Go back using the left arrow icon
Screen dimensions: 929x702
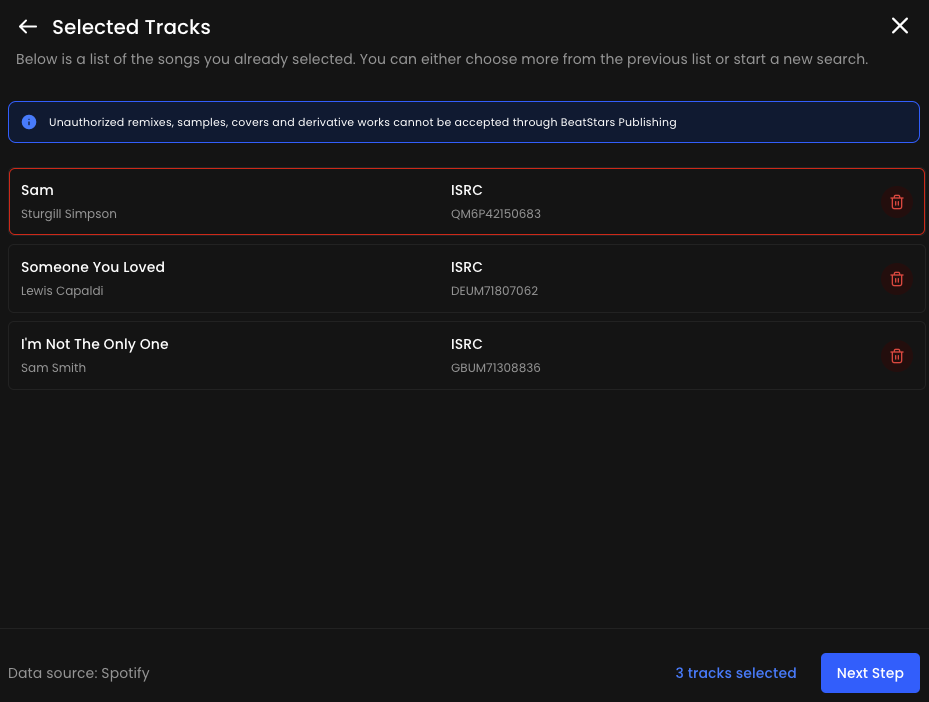tap(28, 27)
